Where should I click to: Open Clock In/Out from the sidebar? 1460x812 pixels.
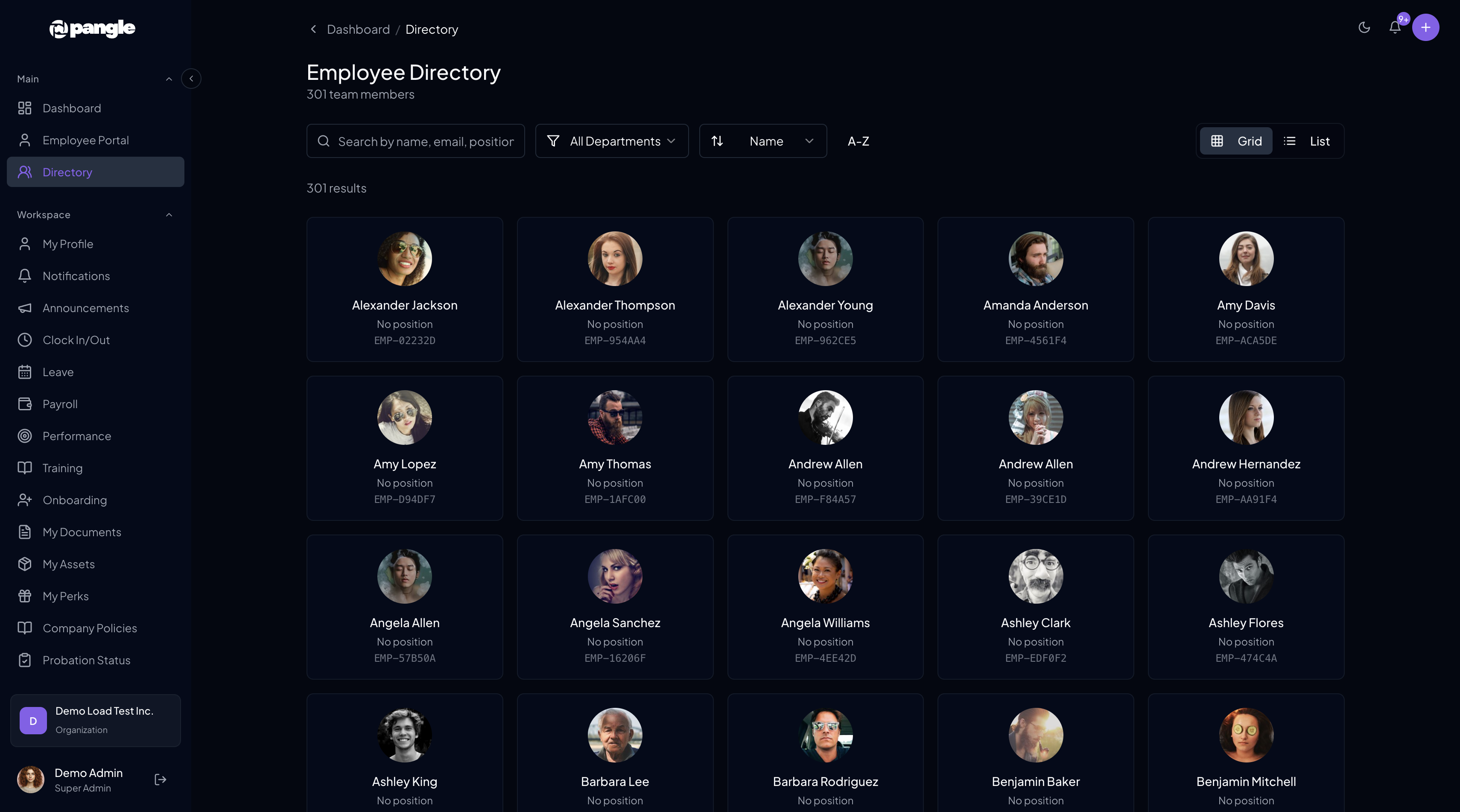point(76,340)
